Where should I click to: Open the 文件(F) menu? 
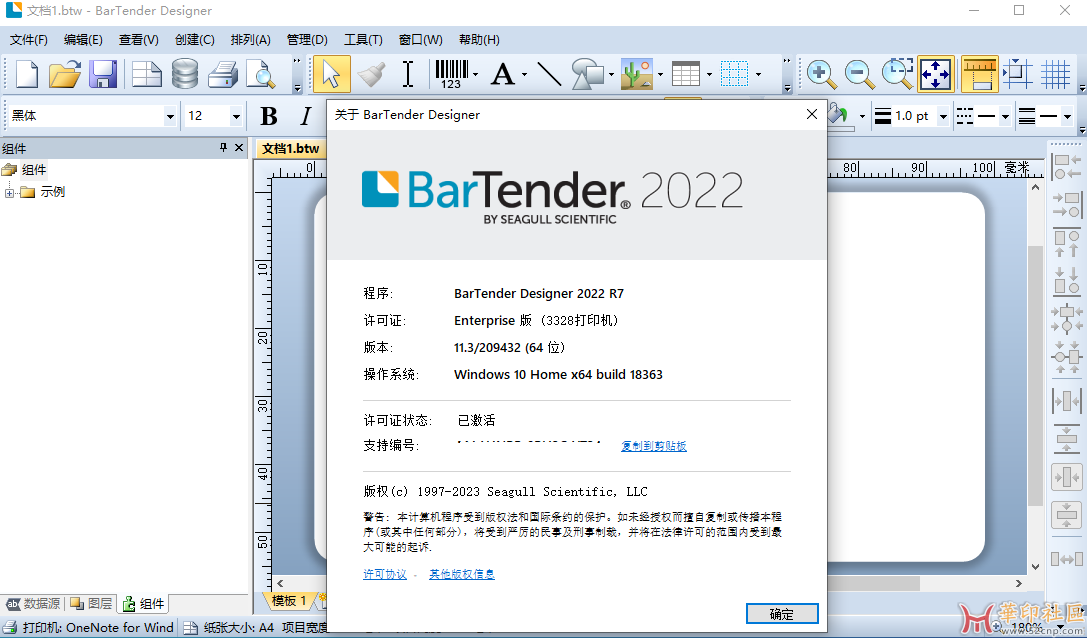28,40
